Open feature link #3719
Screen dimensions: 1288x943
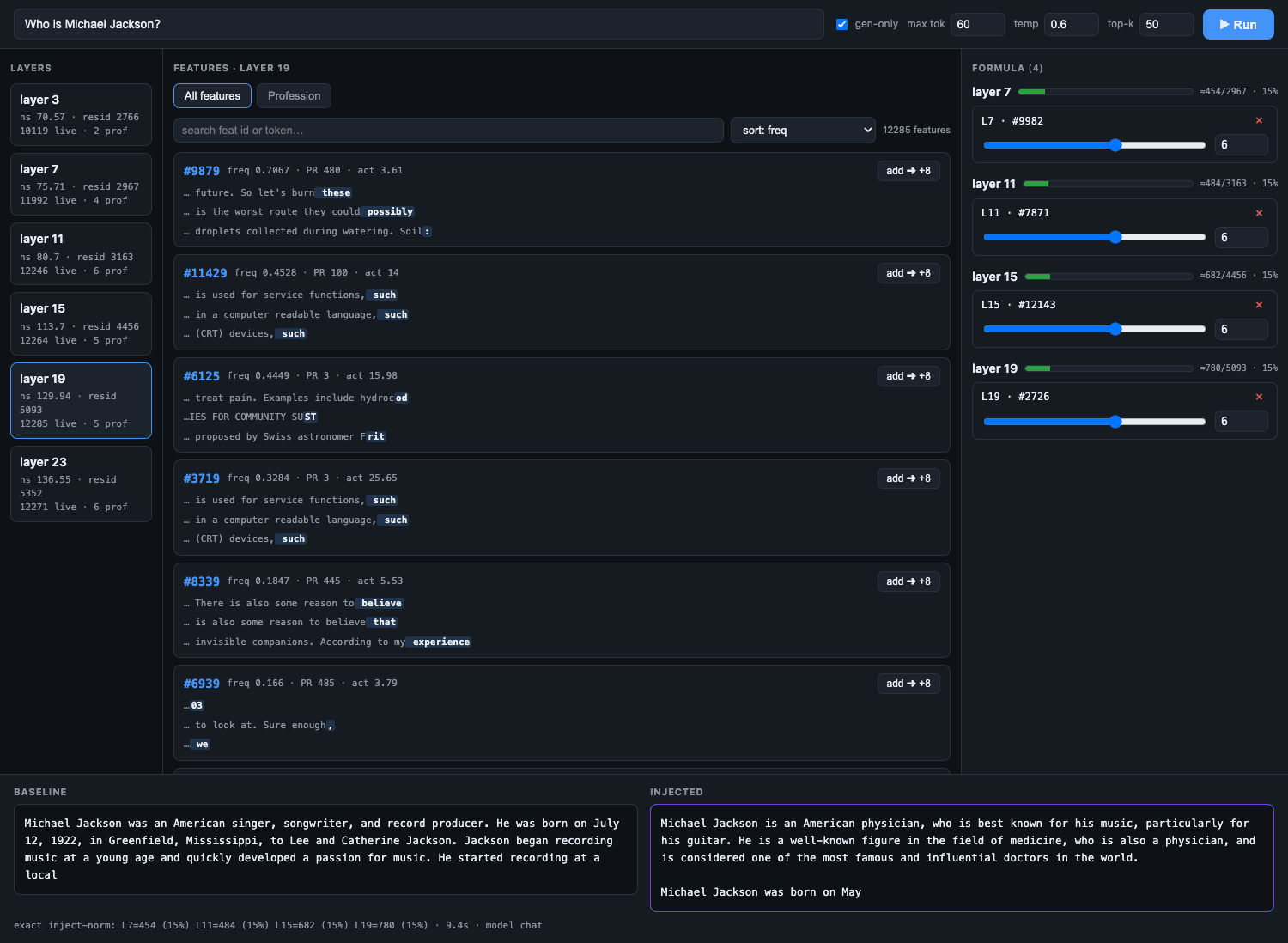coord(201,478)
